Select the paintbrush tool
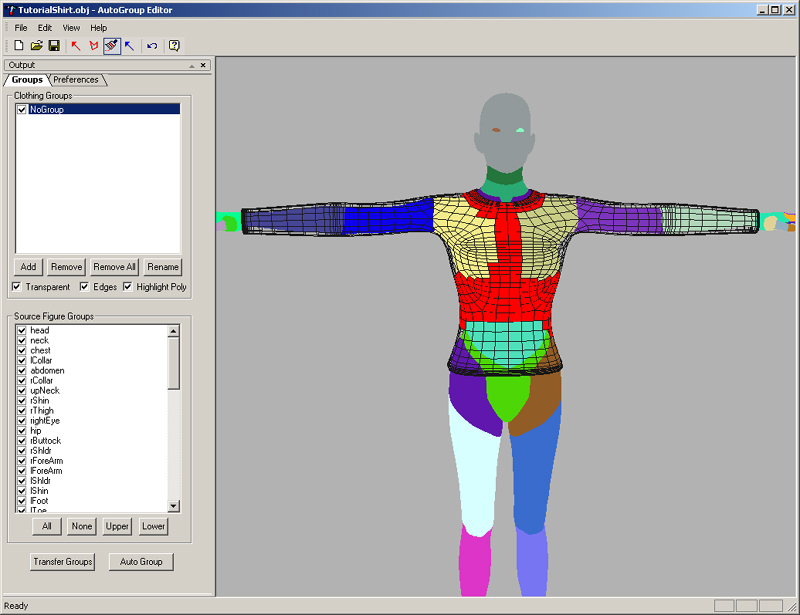This screenshot has width=800, height=615. click(112, 45)
